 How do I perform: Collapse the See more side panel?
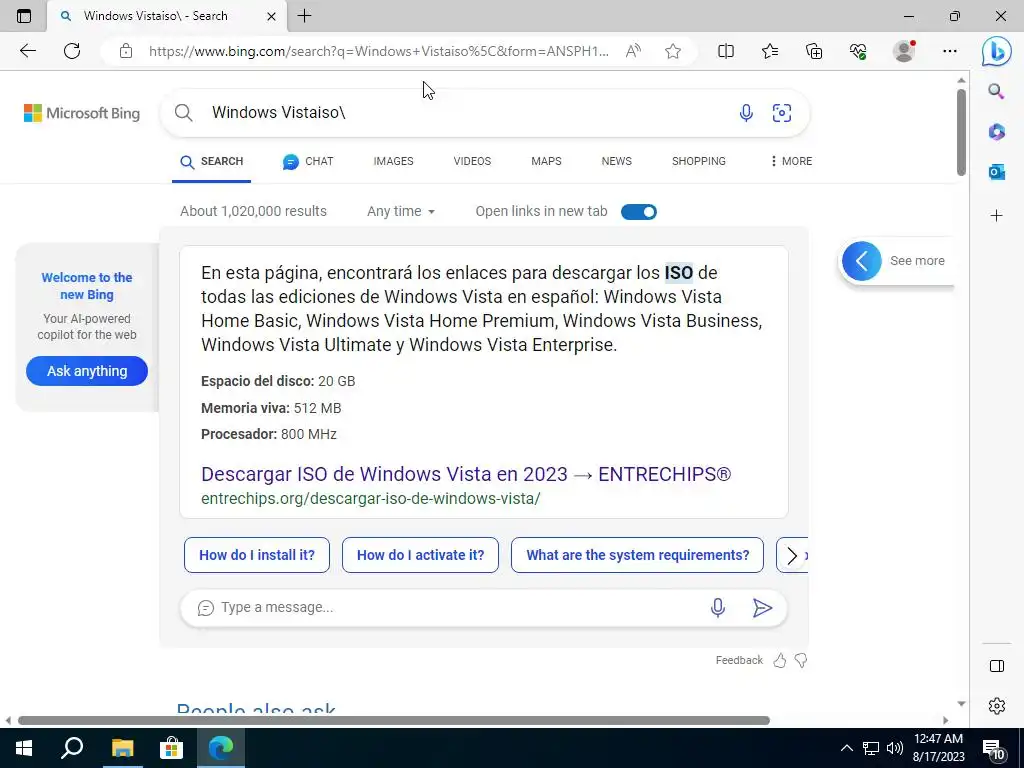point(861,261)
